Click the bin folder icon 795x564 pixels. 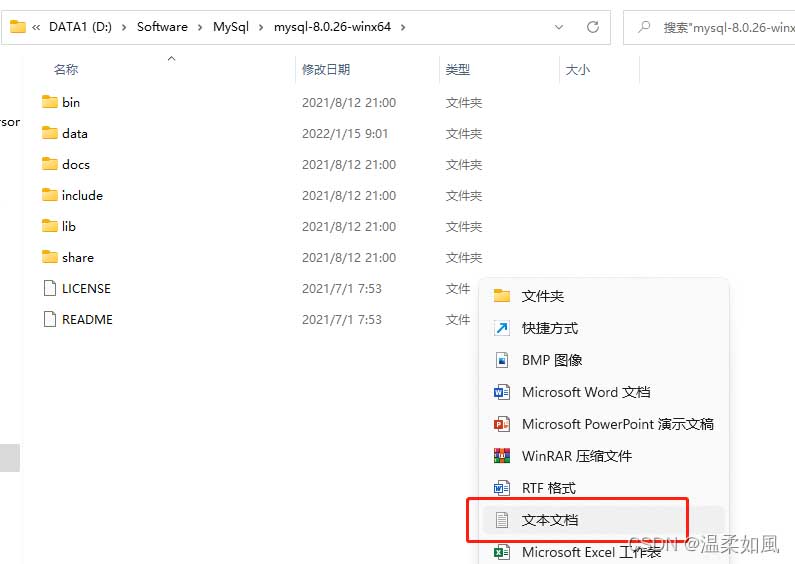[50, 102]
